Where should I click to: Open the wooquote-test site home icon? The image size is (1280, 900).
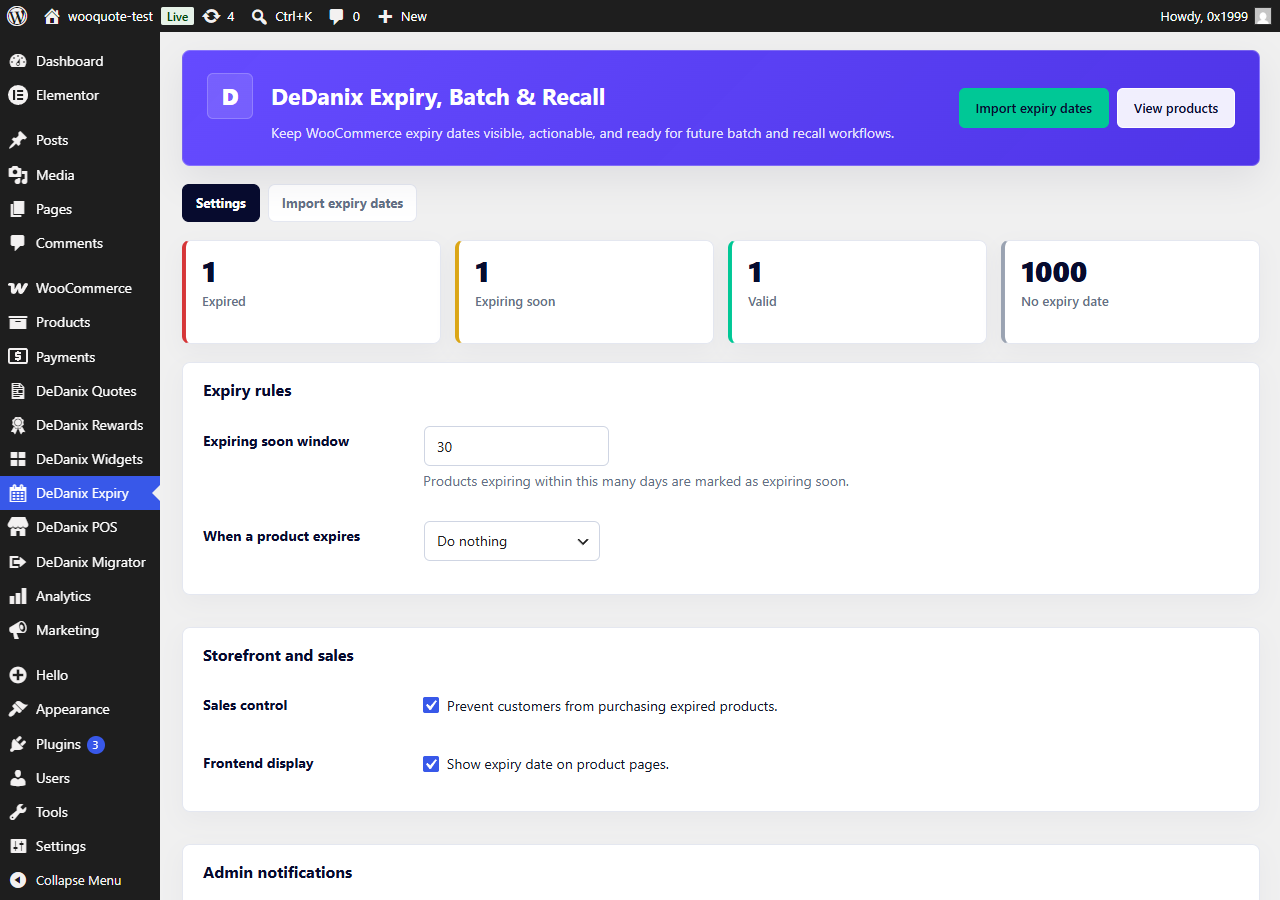[52, 16]
